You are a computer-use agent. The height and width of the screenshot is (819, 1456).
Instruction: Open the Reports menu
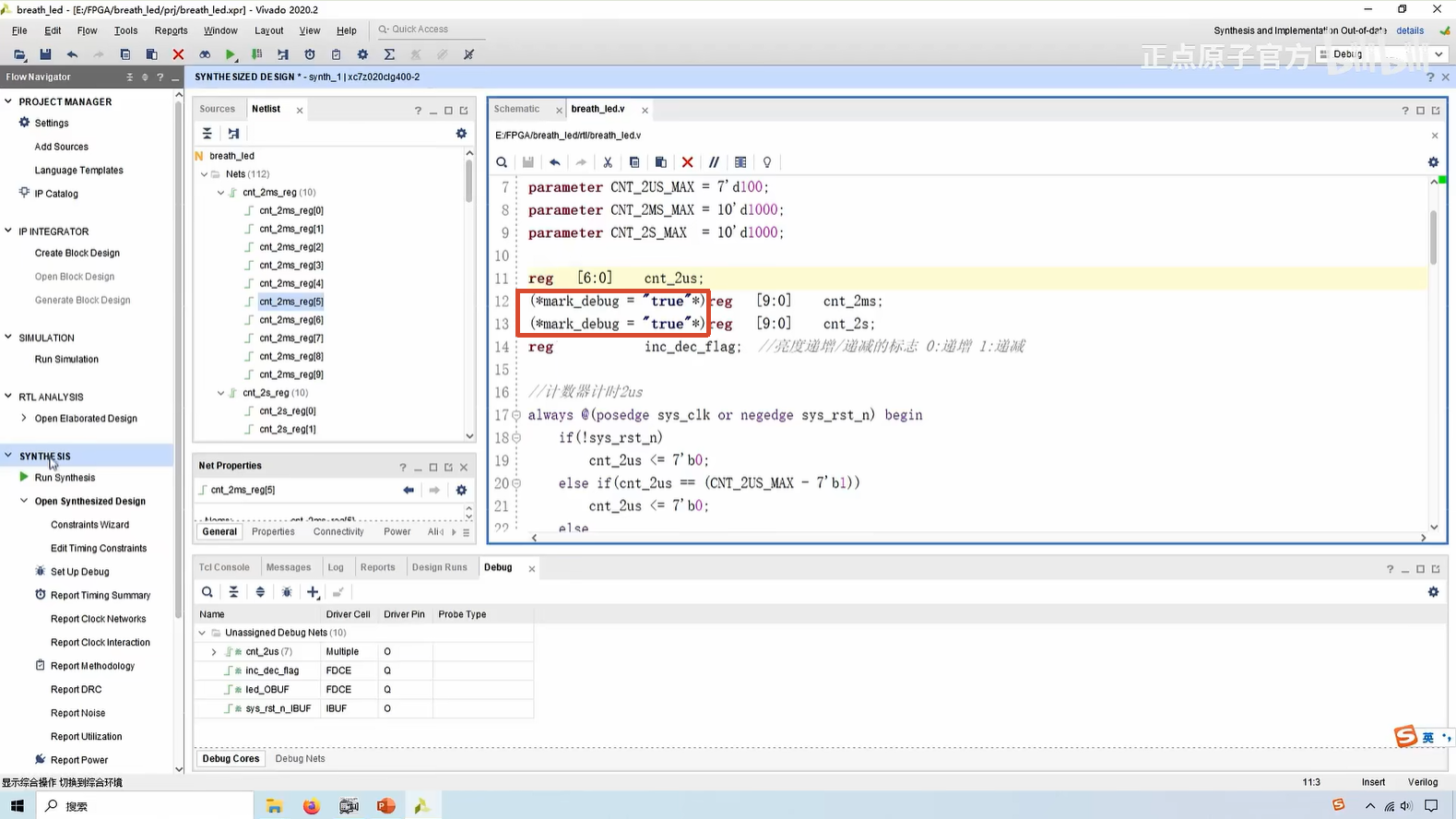click(x=171, y=30)
